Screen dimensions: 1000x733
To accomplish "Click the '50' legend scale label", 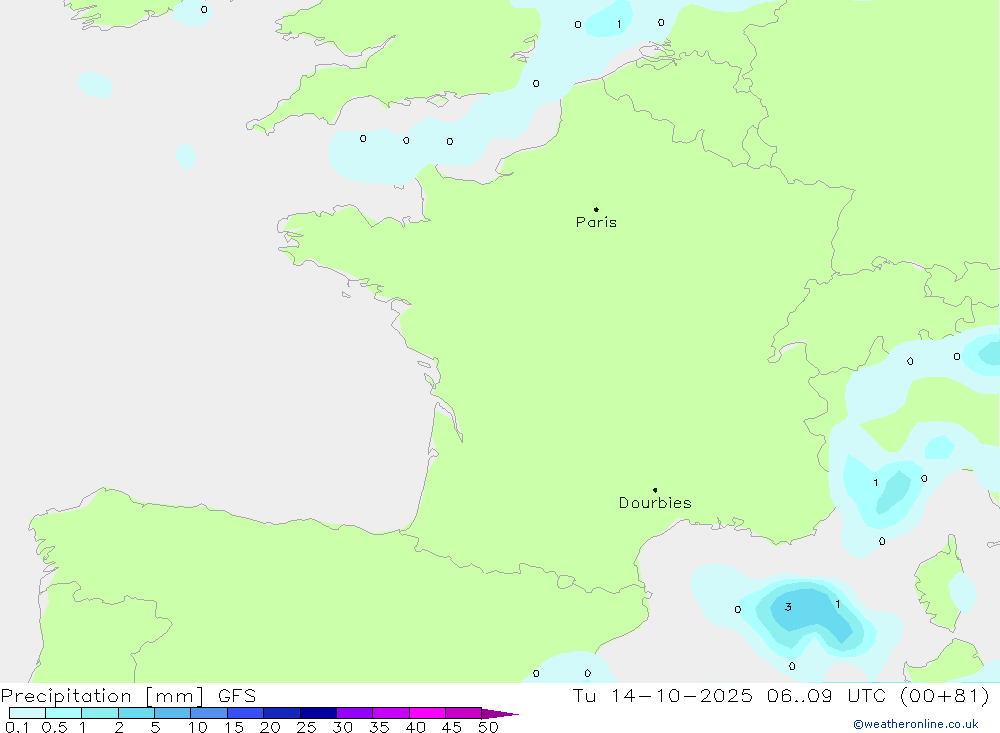I will pos(488,727).
